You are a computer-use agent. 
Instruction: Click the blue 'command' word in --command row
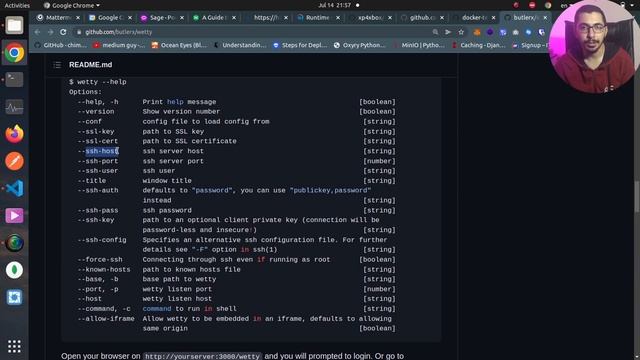point(157,309)
